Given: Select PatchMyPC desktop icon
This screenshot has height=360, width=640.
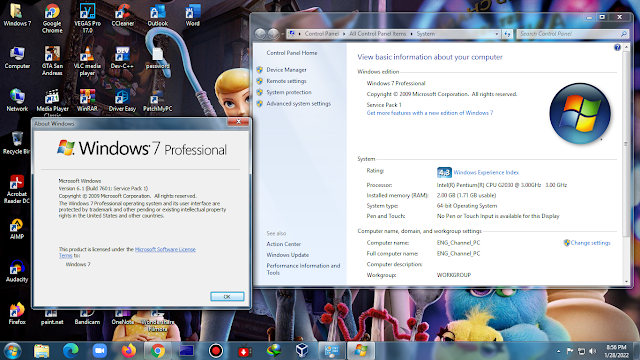Looking at the screenshot, I should pos(158,100).
